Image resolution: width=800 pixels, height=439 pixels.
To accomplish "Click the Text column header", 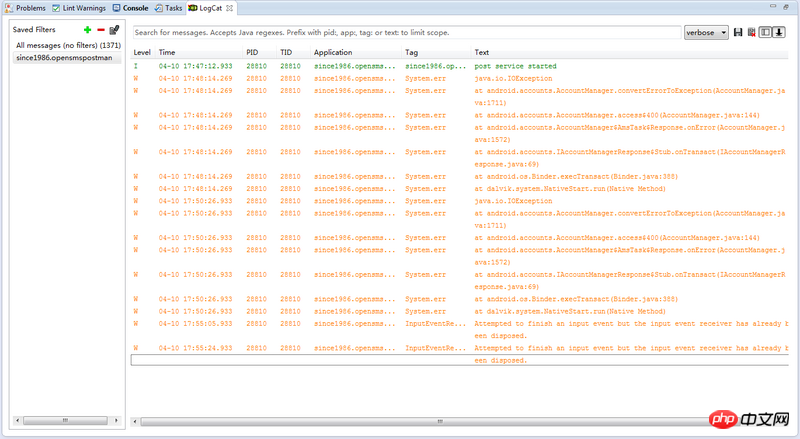I will (482, 53).
